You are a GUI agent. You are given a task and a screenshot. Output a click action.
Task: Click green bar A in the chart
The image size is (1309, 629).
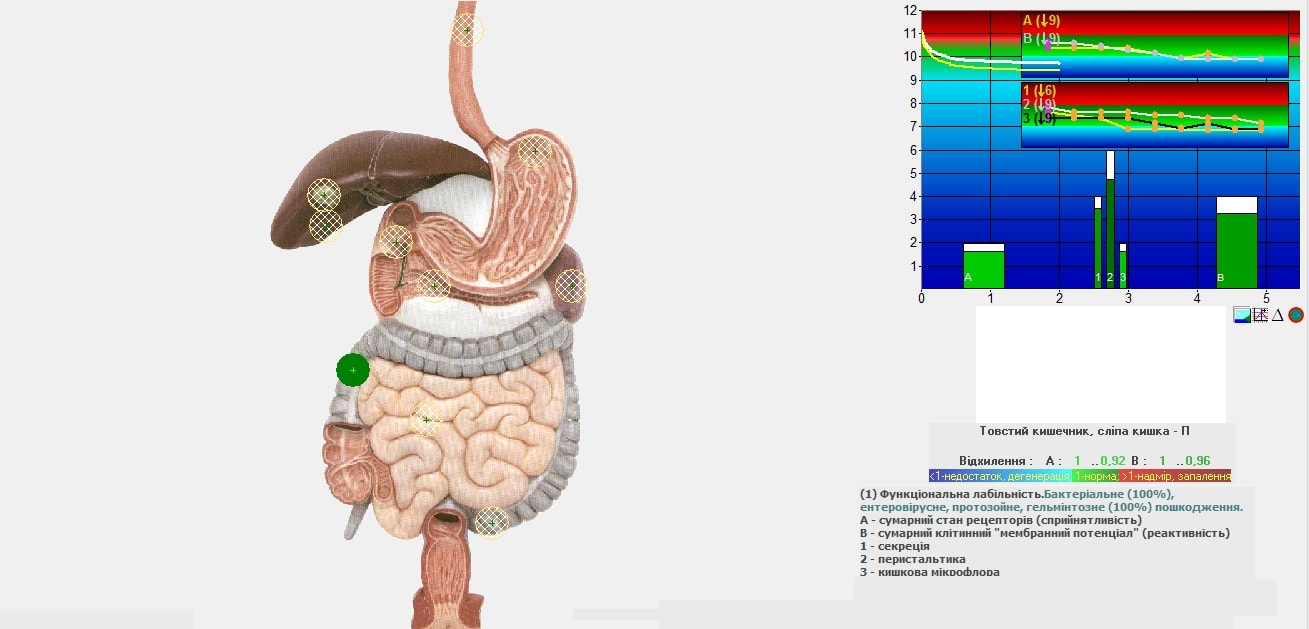point(984,269)
